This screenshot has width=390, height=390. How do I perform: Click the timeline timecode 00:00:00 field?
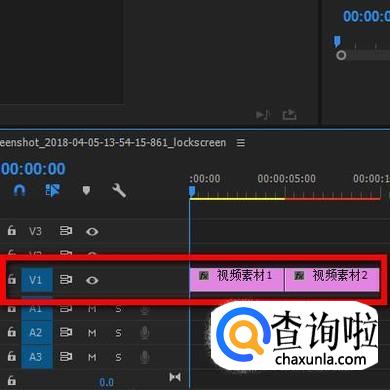coord(33,169)
